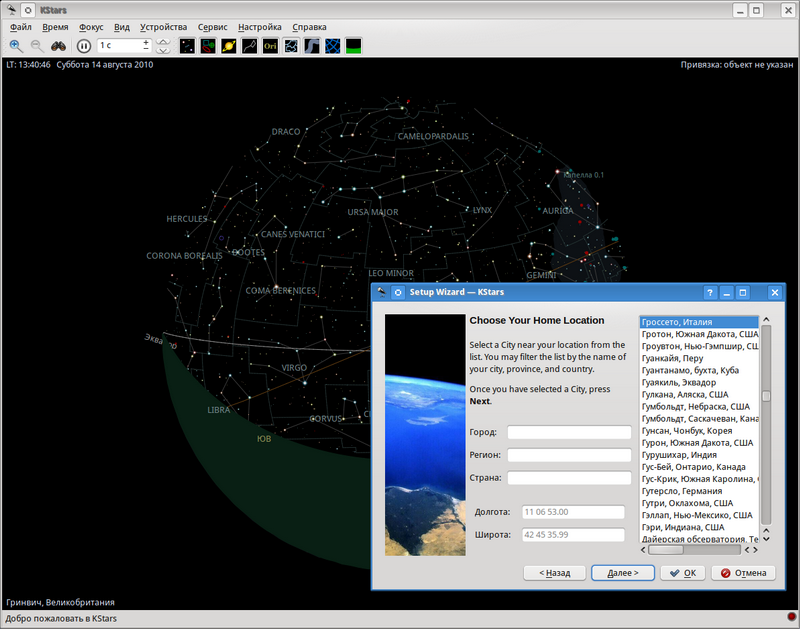Viewport: 800px width, 629px height.
Task: Toggle deep sky objects display
Action: click(208, 46)
